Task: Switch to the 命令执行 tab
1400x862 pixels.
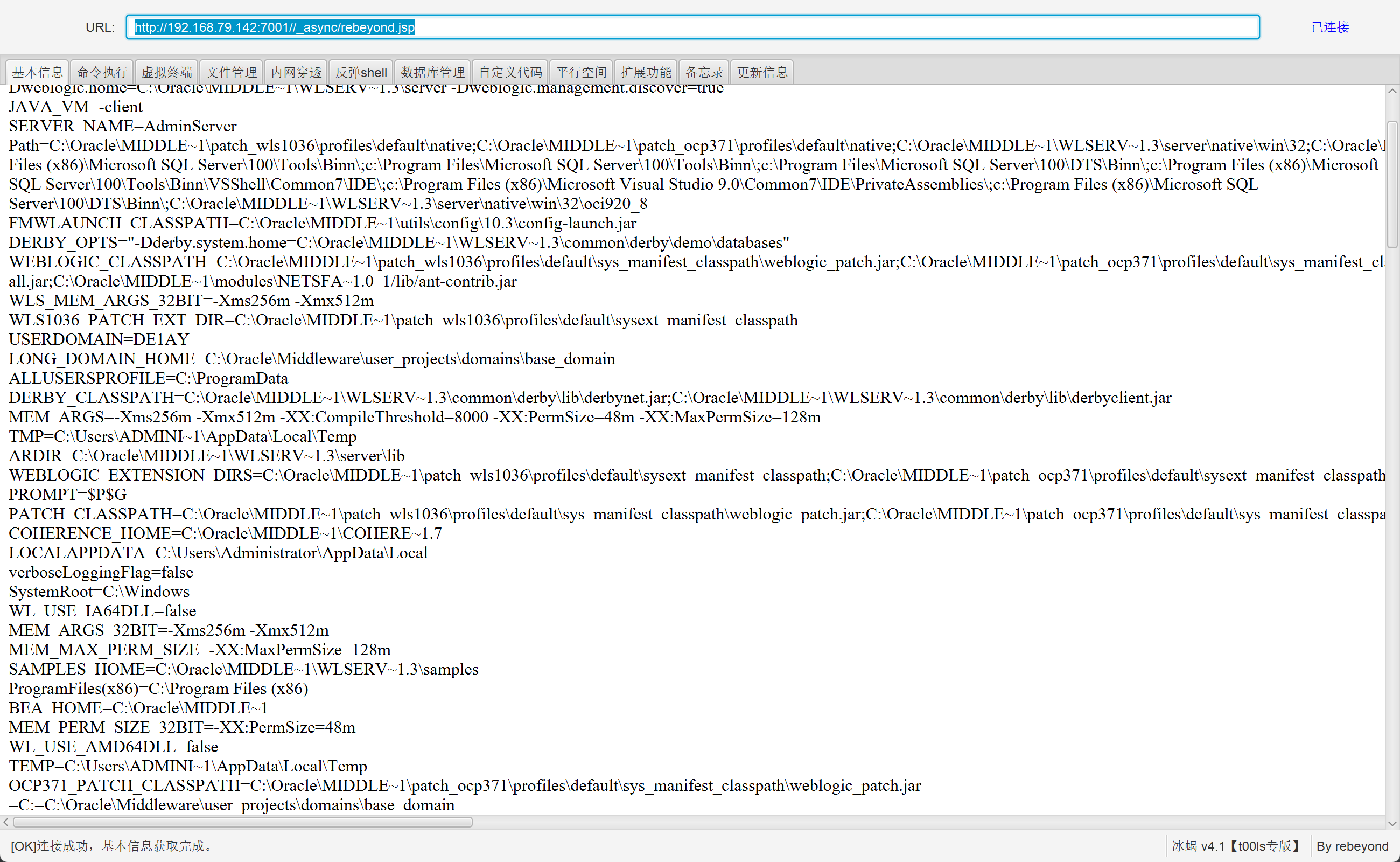Action: point(102,72)
